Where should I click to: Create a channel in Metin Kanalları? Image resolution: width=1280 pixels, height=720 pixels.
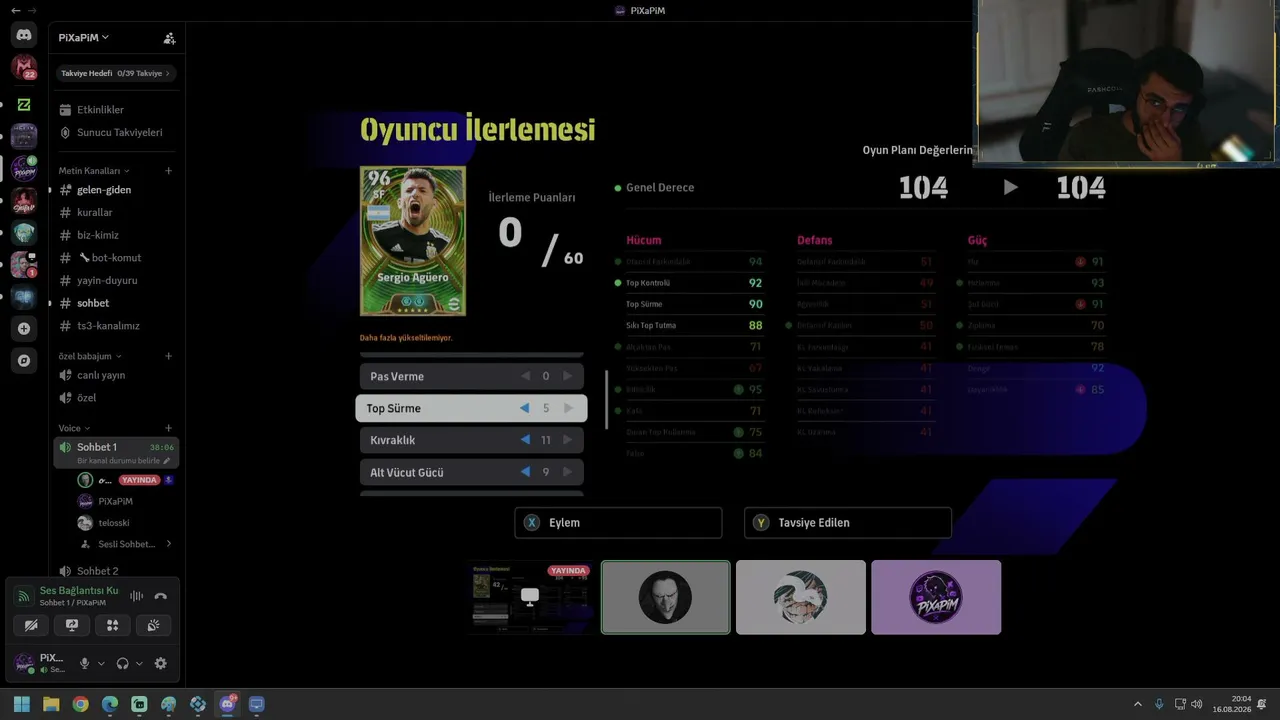tap(168, 171)
